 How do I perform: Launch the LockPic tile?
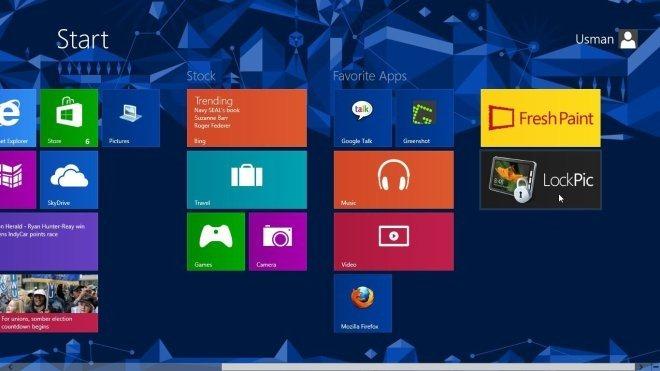pos(540,180)
